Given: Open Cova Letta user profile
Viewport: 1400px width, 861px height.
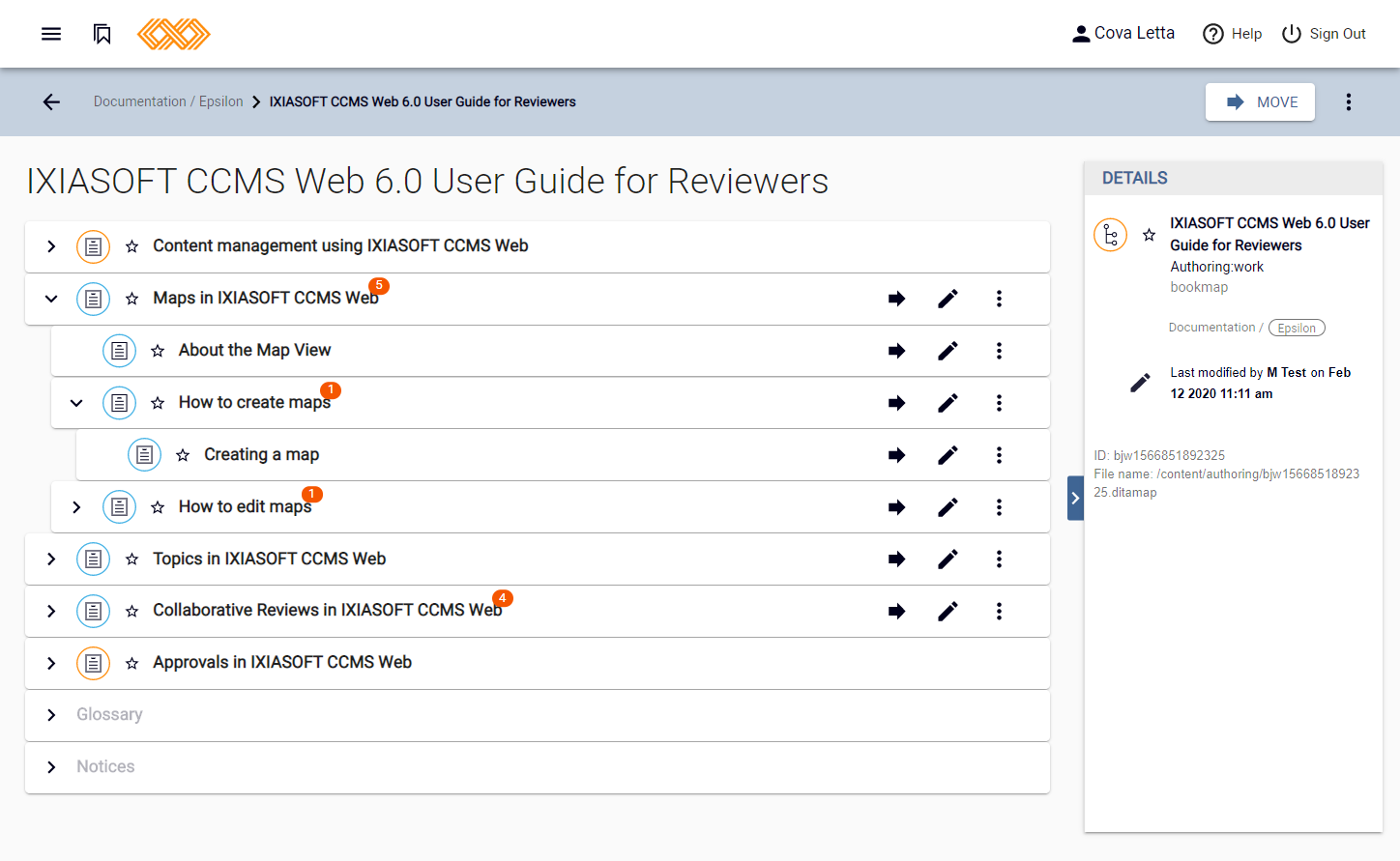Looking at the screenshot, I should coord(1123,34).
